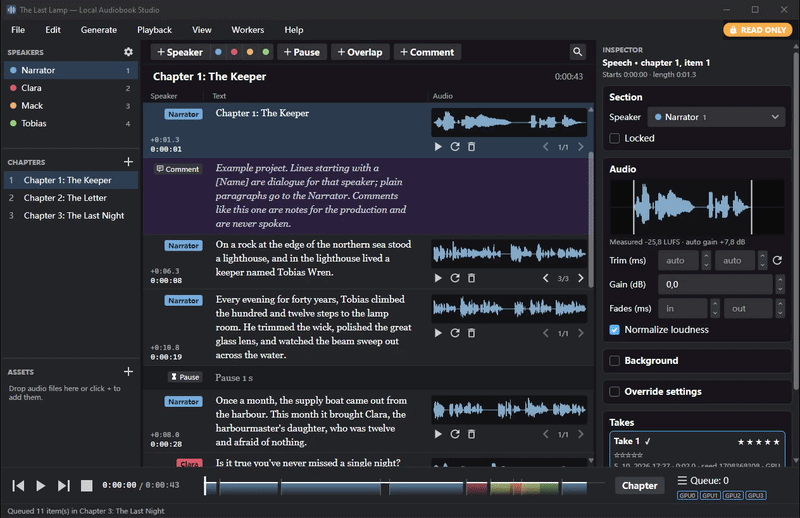Screen dimensions: 800x518
Task: Select Chapter 2: The Letter
Action: [65, 198]
